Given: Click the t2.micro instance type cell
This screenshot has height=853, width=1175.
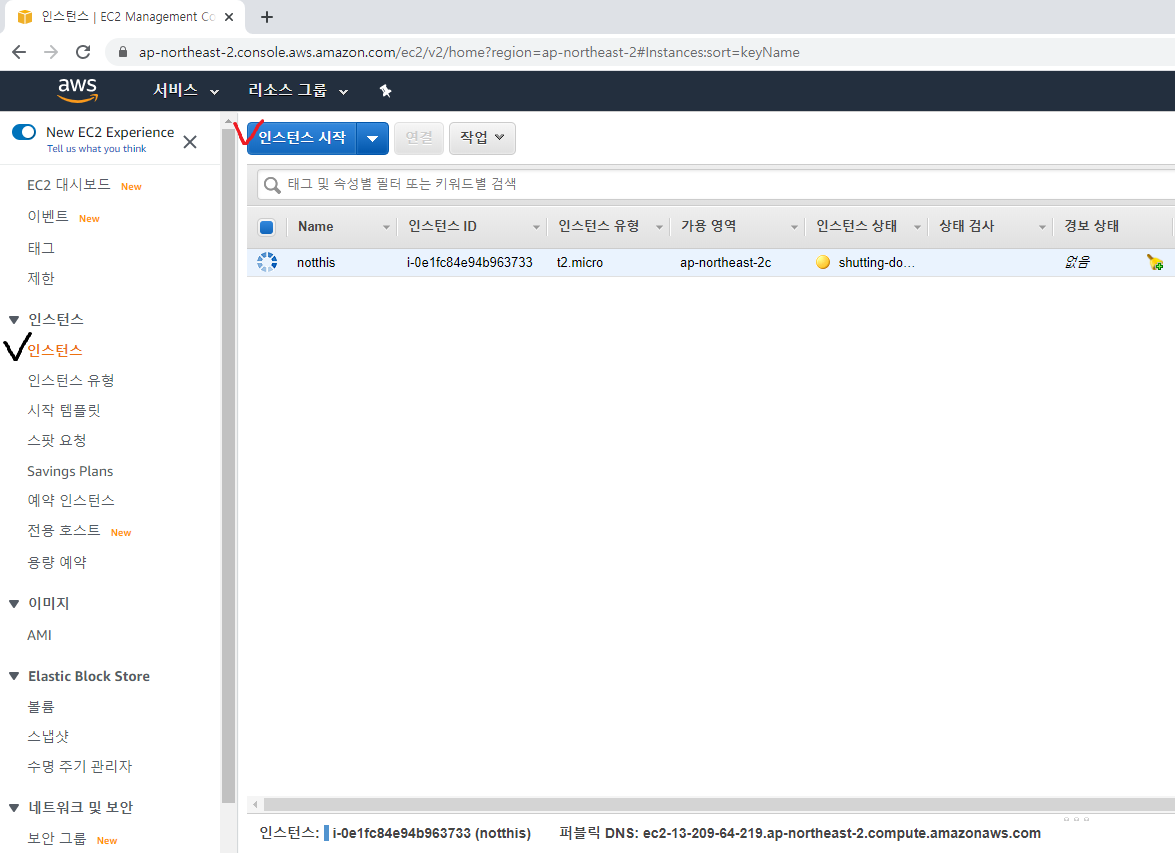Looking at the screenshot, I should (x=580, y=262).
